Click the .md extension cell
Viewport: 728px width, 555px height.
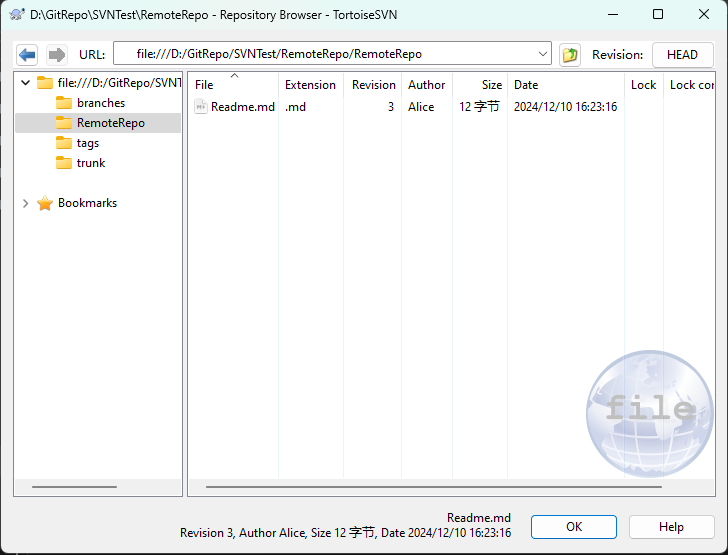[x=295, y=107]
